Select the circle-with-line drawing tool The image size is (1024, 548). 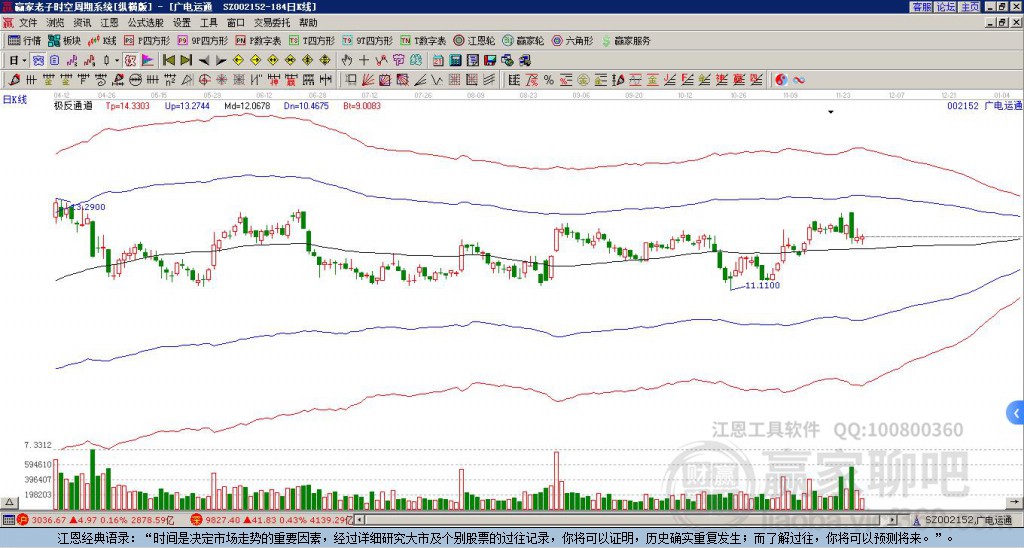pos(135,80)
